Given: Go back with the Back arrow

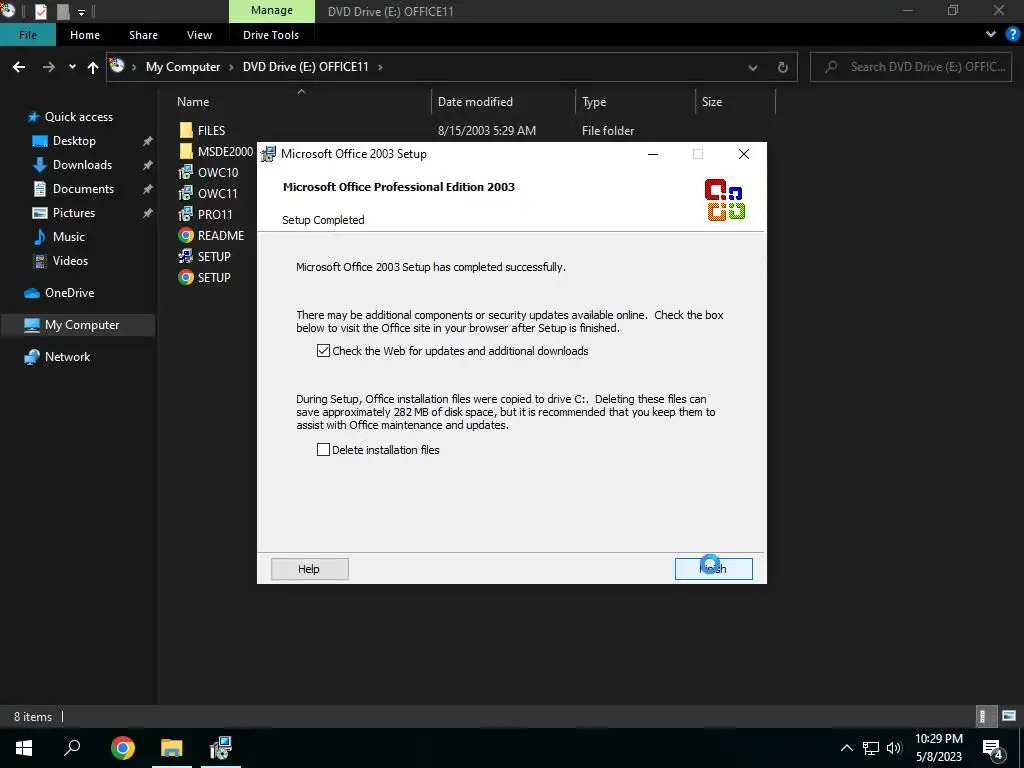Looking at the screenshot, I should (19, 67).
